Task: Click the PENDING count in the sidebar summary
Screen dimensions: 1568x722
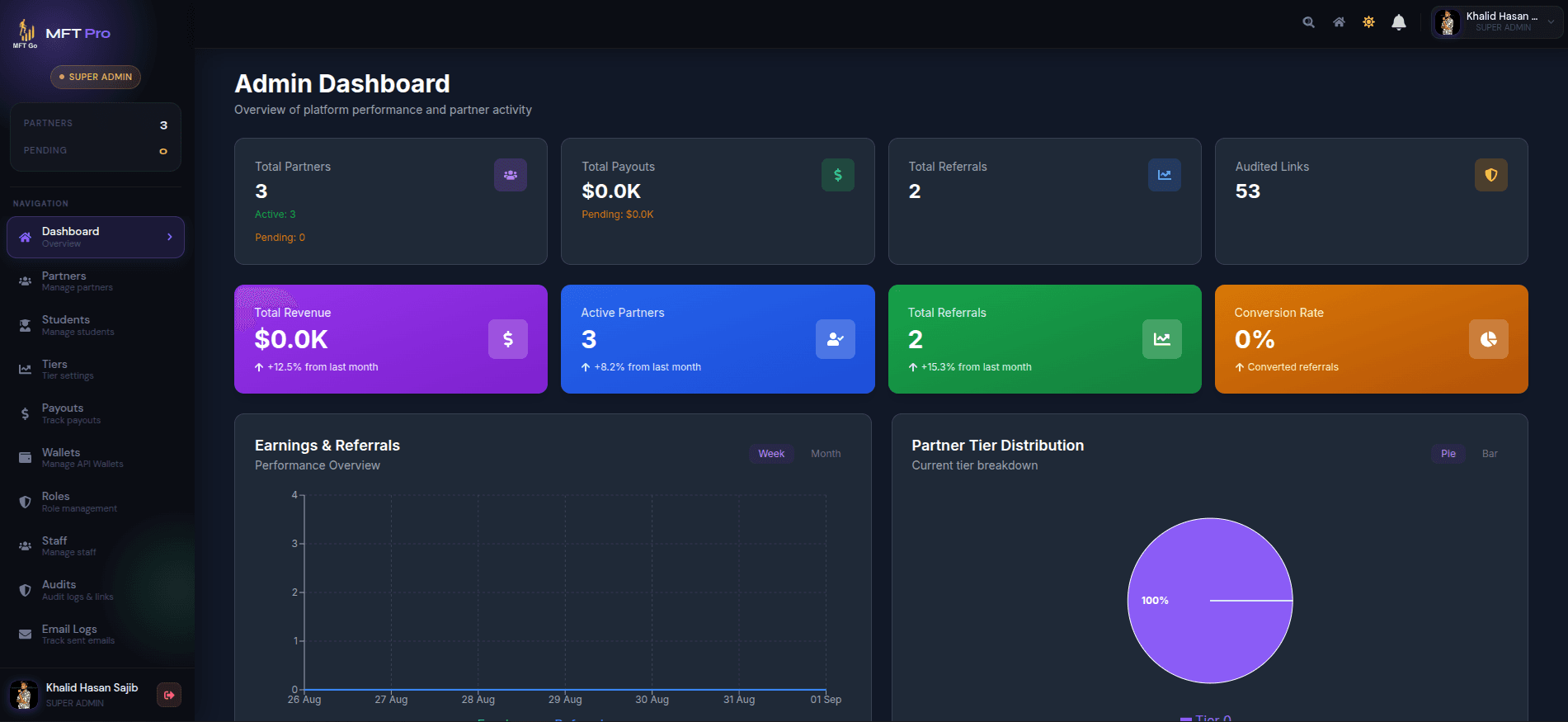Action: pyautogui.click(x=163, y=151)
